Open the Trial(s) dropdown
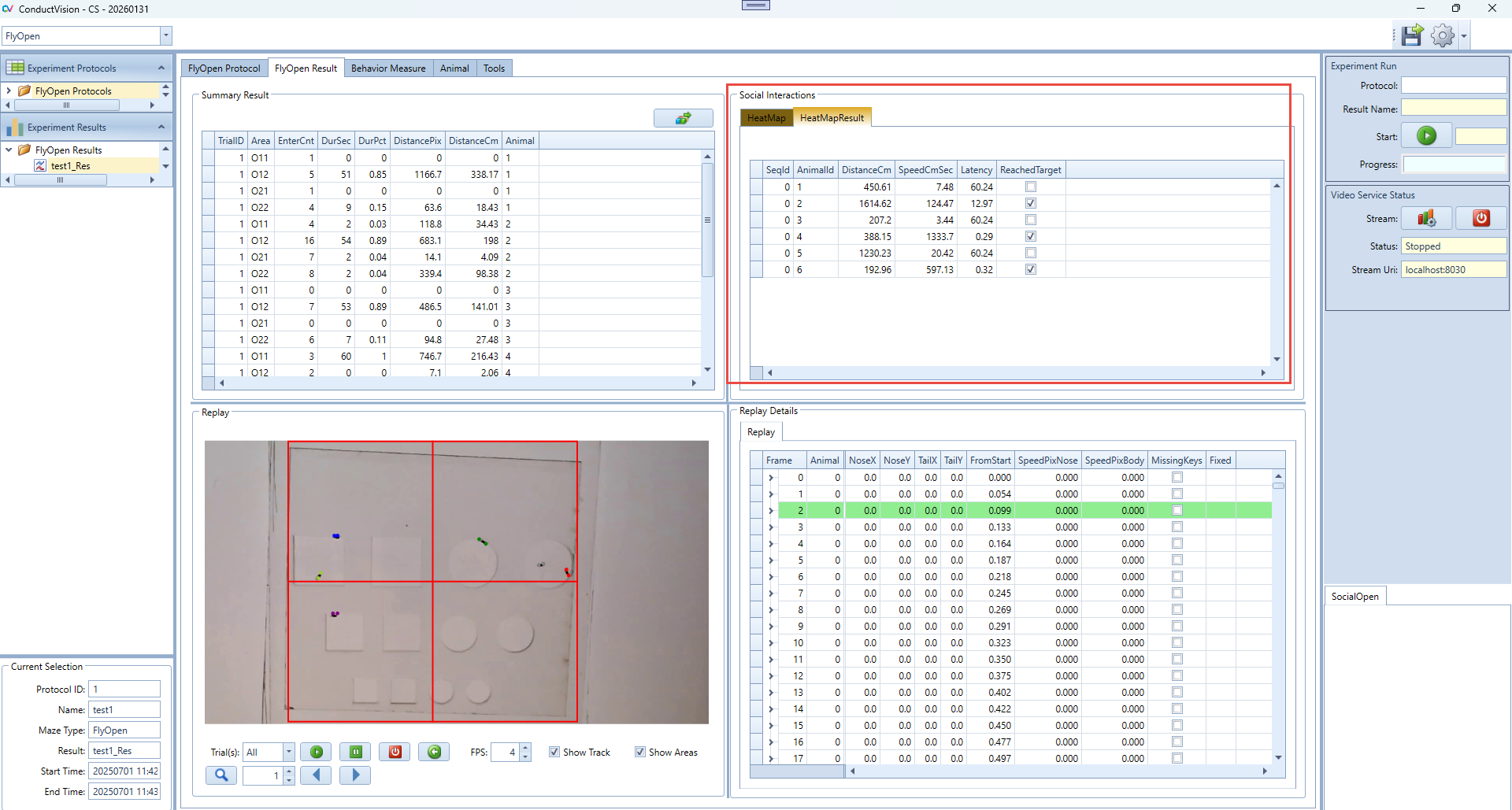Viewport: 1512px width, 810px height. 288,752
